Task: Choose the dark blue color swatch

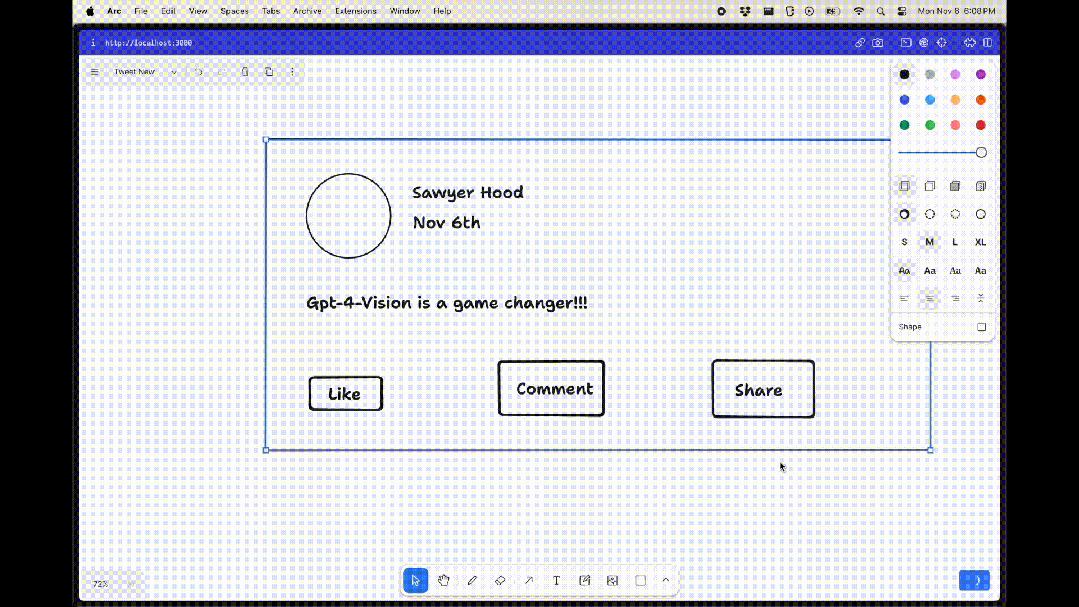Action: coord(904,100)
